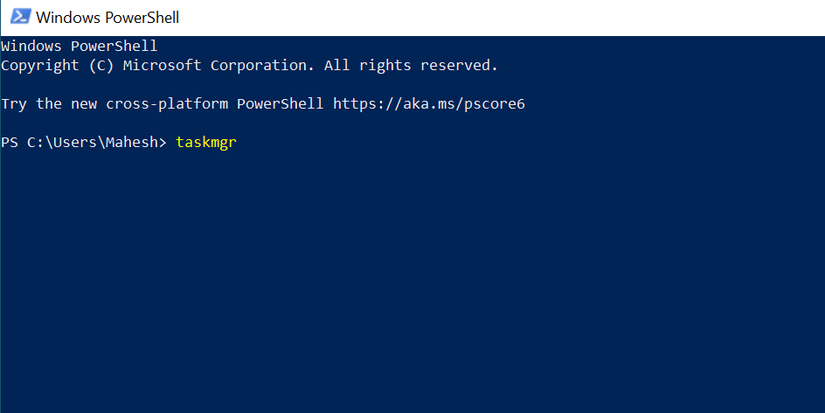Click the "PS" prompt prefix
Screen dimensions: 825x413
click(x=10, y=142)
